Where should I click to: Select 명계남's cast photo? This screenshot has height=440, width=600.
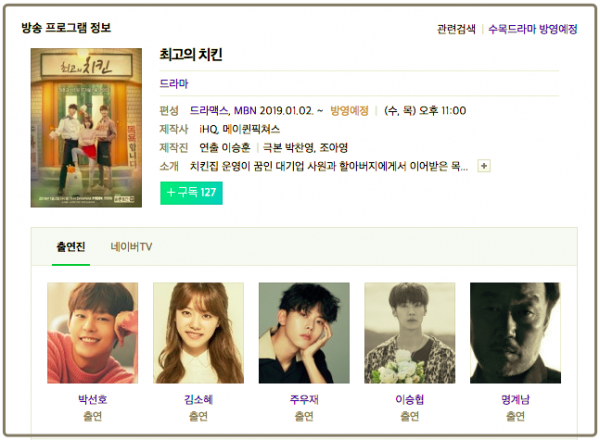[x=515, y=333]
